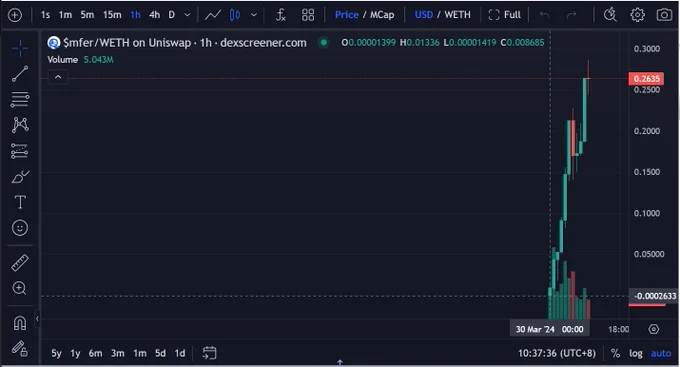The height and width of the screenshot is (367, 680).
Task: Set date range to 1m in bottom bar
Action: (140, 354)
